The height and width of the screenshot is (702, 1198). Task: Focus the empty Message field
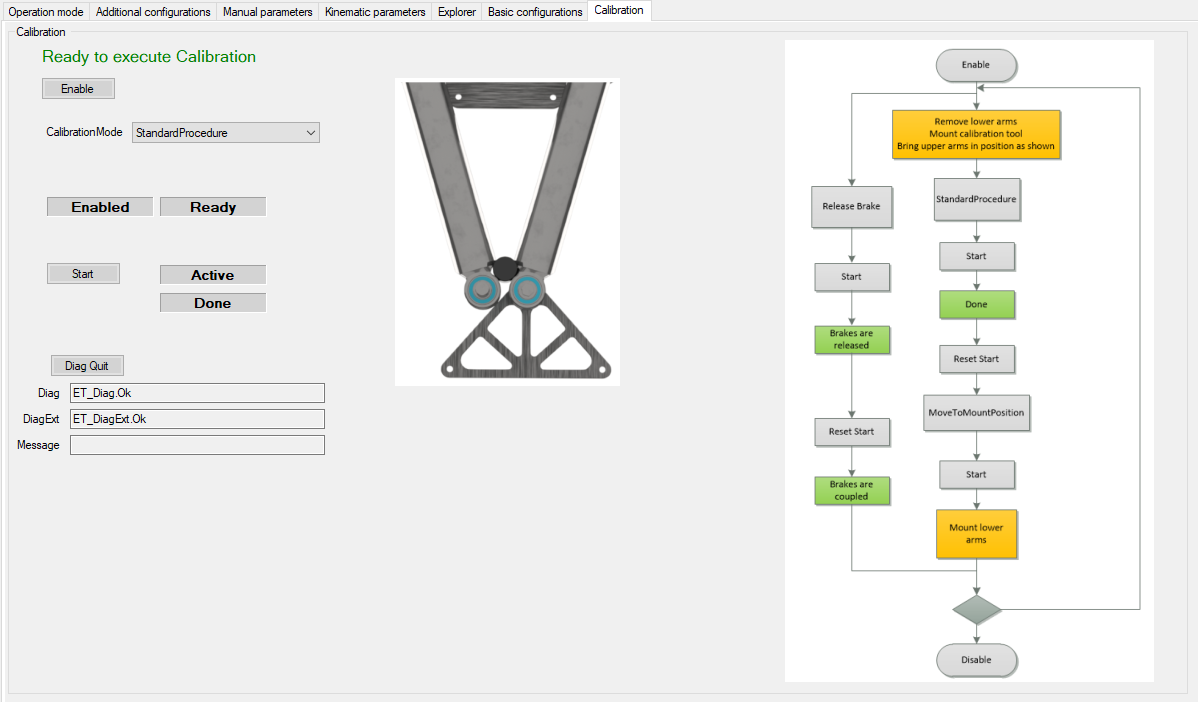click(197, 445)
